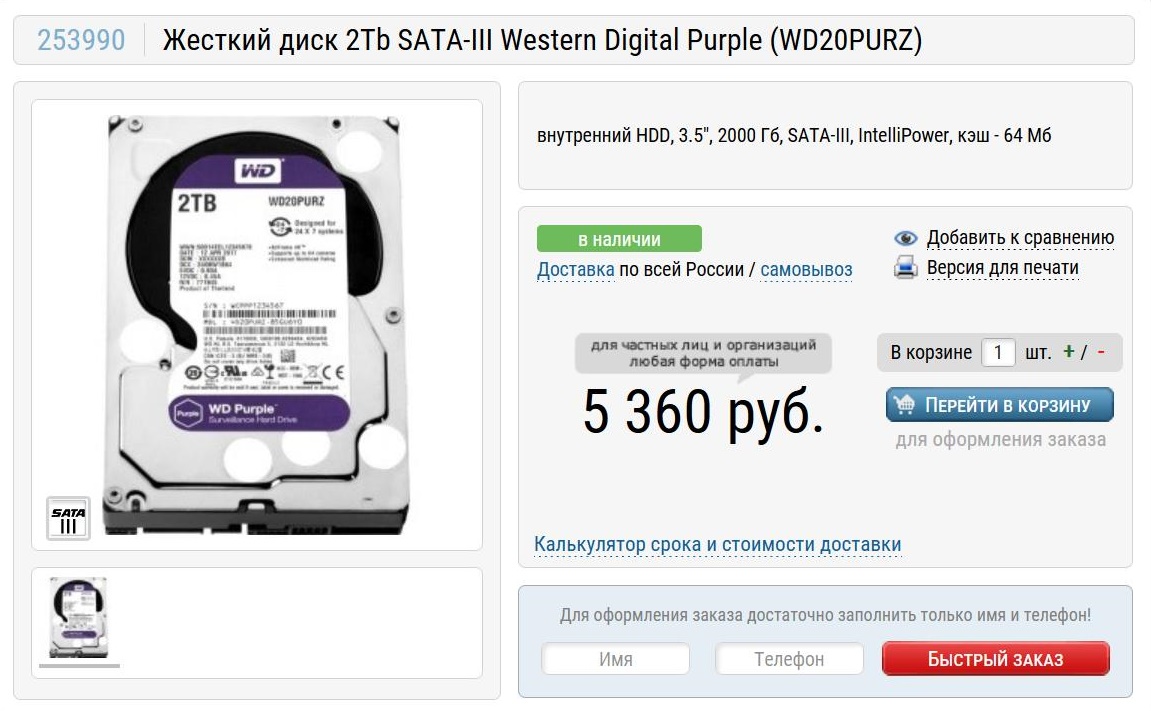The height and width of the screenshot is (711, 1151).
Task: Increase quantity with the green plus
Action: [x=1069, y=351]
